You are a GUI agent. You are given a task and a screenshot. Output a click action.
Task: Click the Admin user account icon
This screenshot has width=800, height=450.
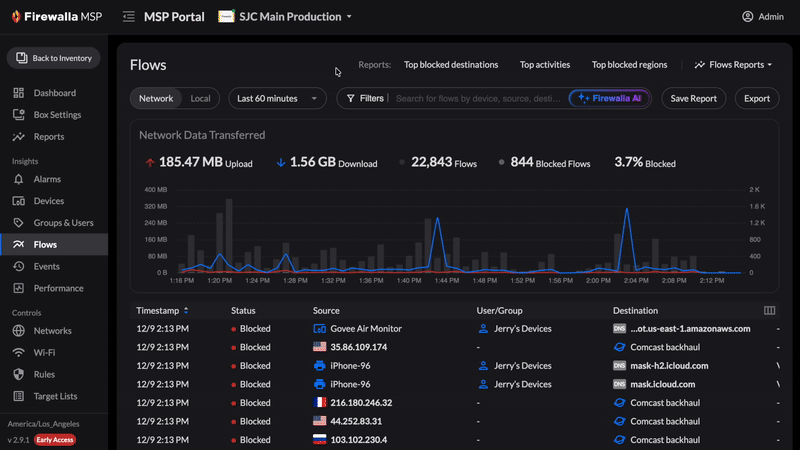click(x=747, y=17)
